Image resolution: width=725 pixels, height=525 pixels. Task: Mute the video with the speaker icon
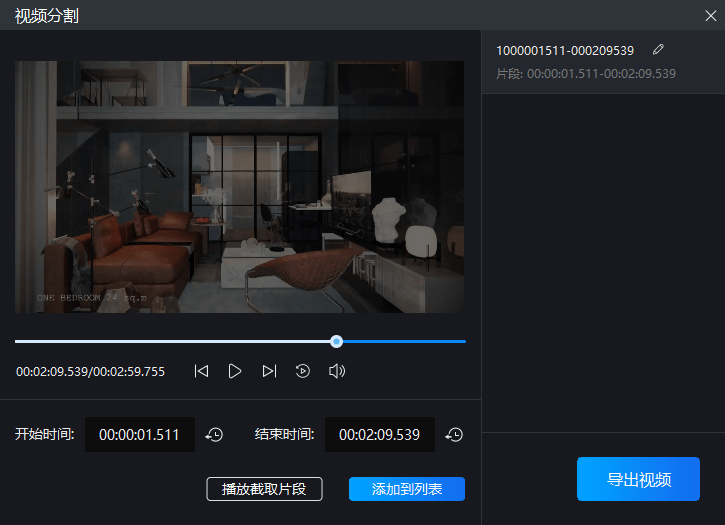(337, 371)
